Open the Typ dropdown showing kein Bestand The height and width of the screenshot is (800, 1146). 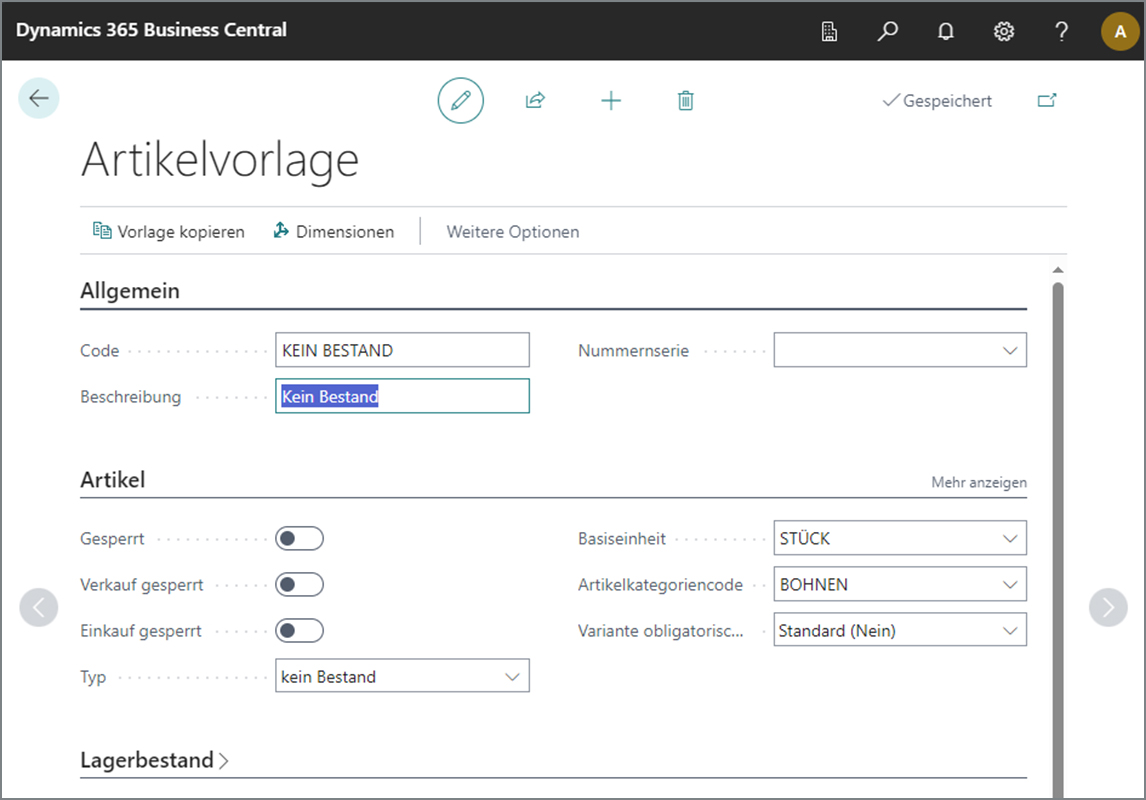click(x=402, y=676)
